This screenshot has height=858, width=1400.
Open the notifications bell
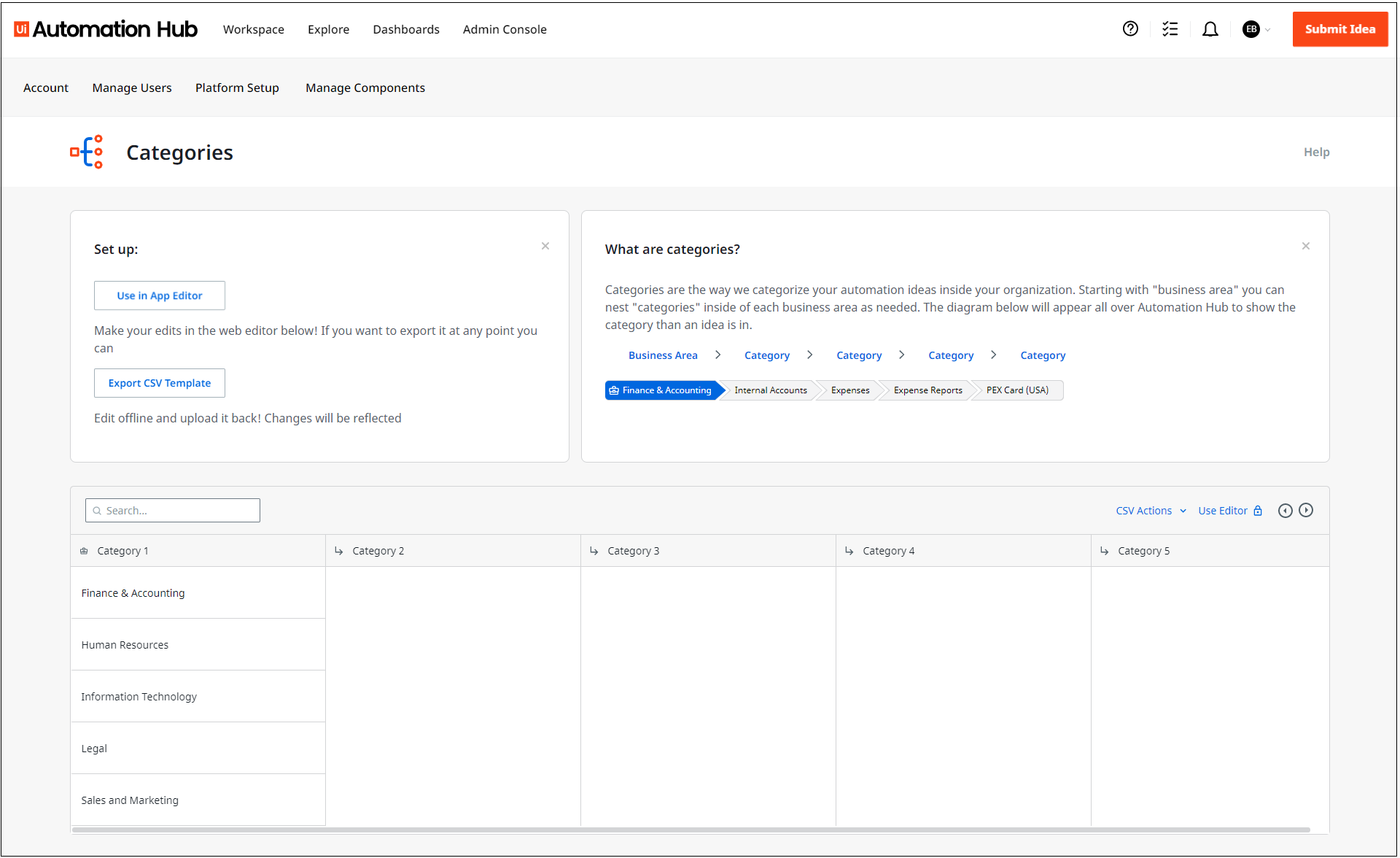click(x=1210, y=29)
